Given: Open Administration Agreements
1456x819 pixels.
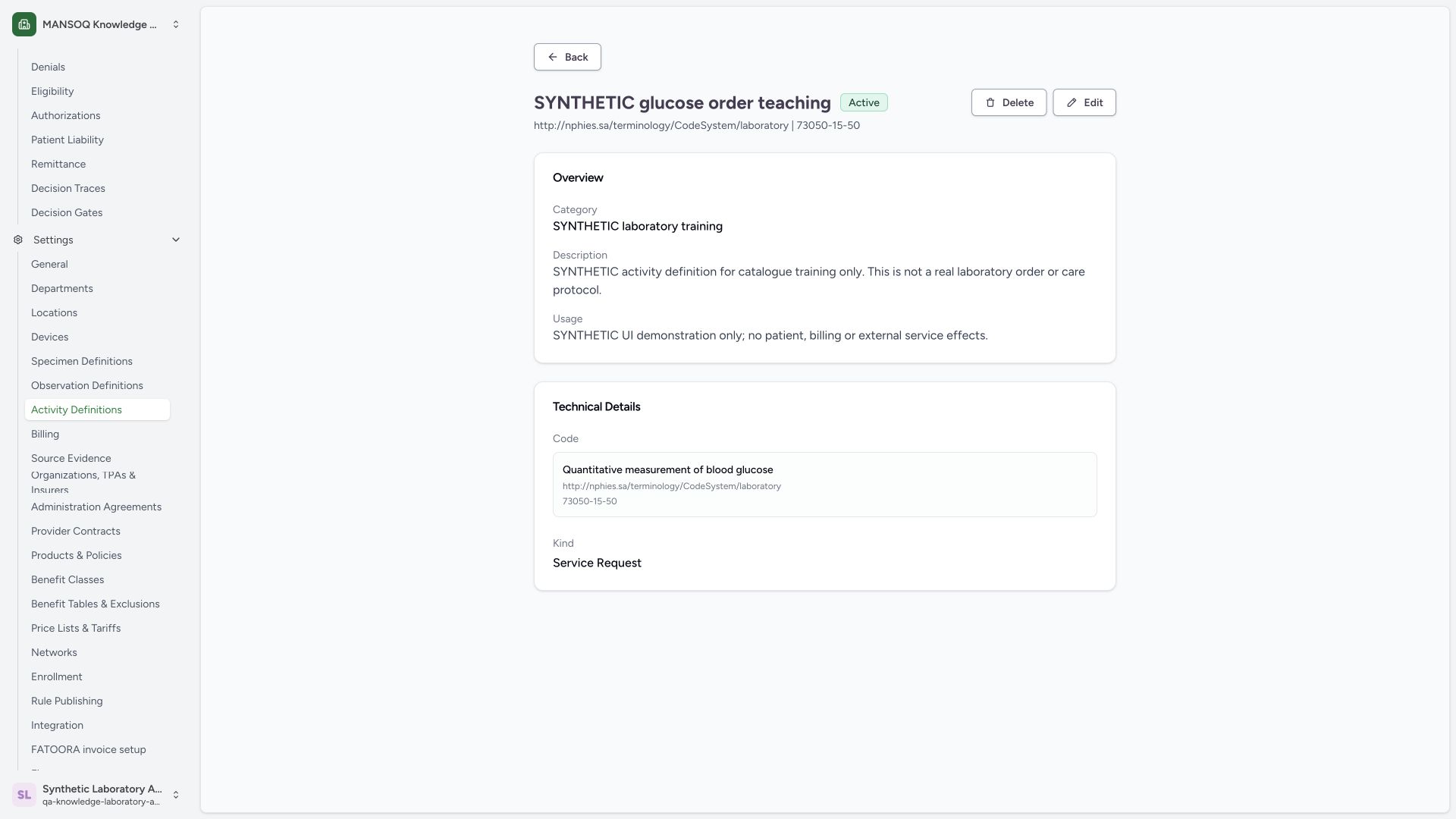Looking at the screenshot, I should [96, 507].
